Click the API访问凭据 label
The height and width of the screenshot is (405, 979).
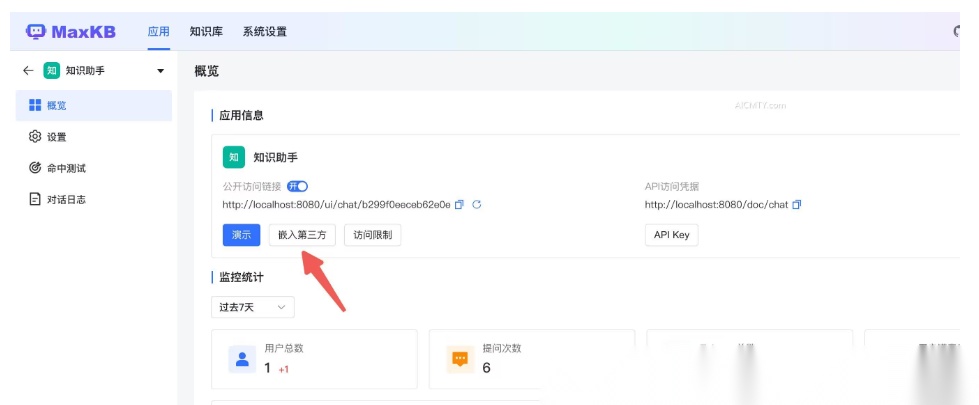(672, 186)
